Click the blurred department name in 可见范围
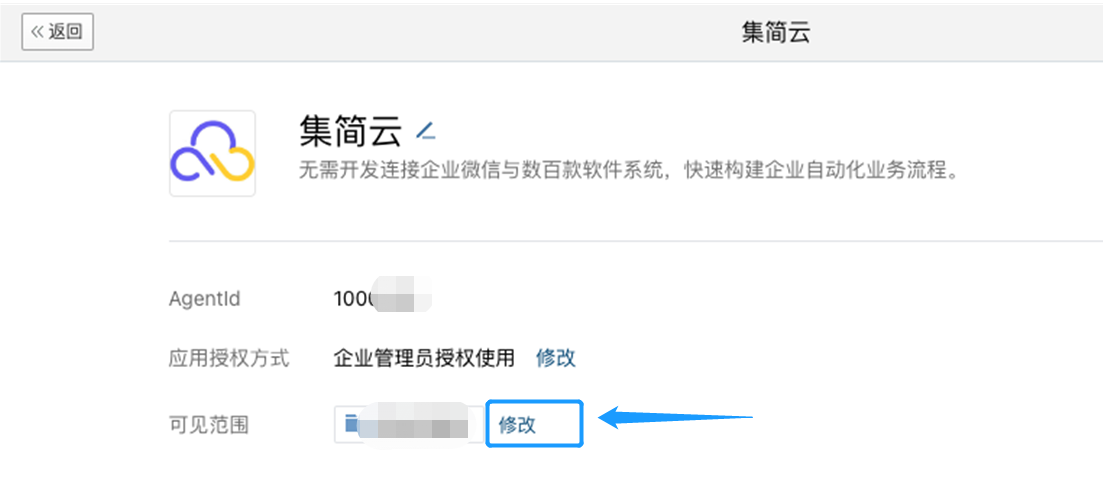The height and width of the screenshot is (477, 1103). 415,425
